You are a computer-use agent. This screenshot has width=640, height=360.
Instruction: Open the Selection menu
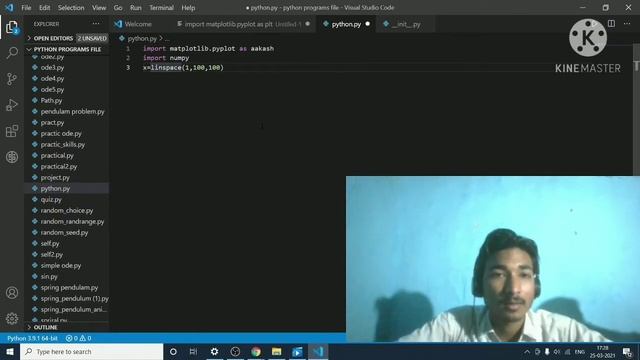point(71,7)
